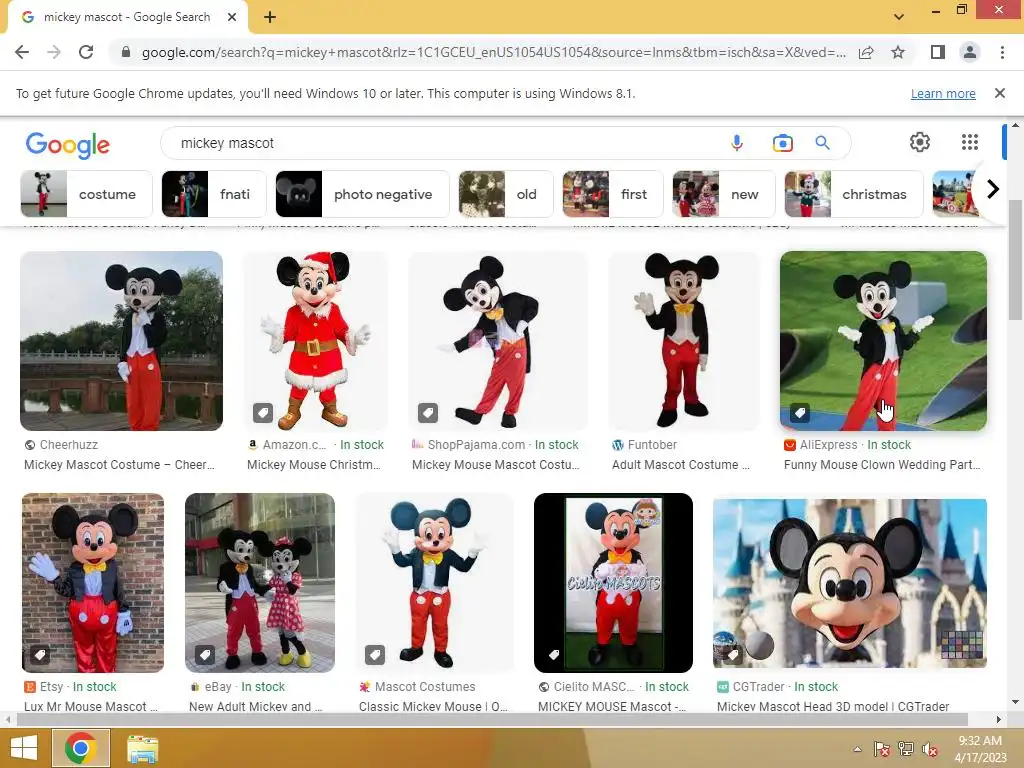Filter images by costume chip
Screen dimensions: 1024x768
coord(86,194)
